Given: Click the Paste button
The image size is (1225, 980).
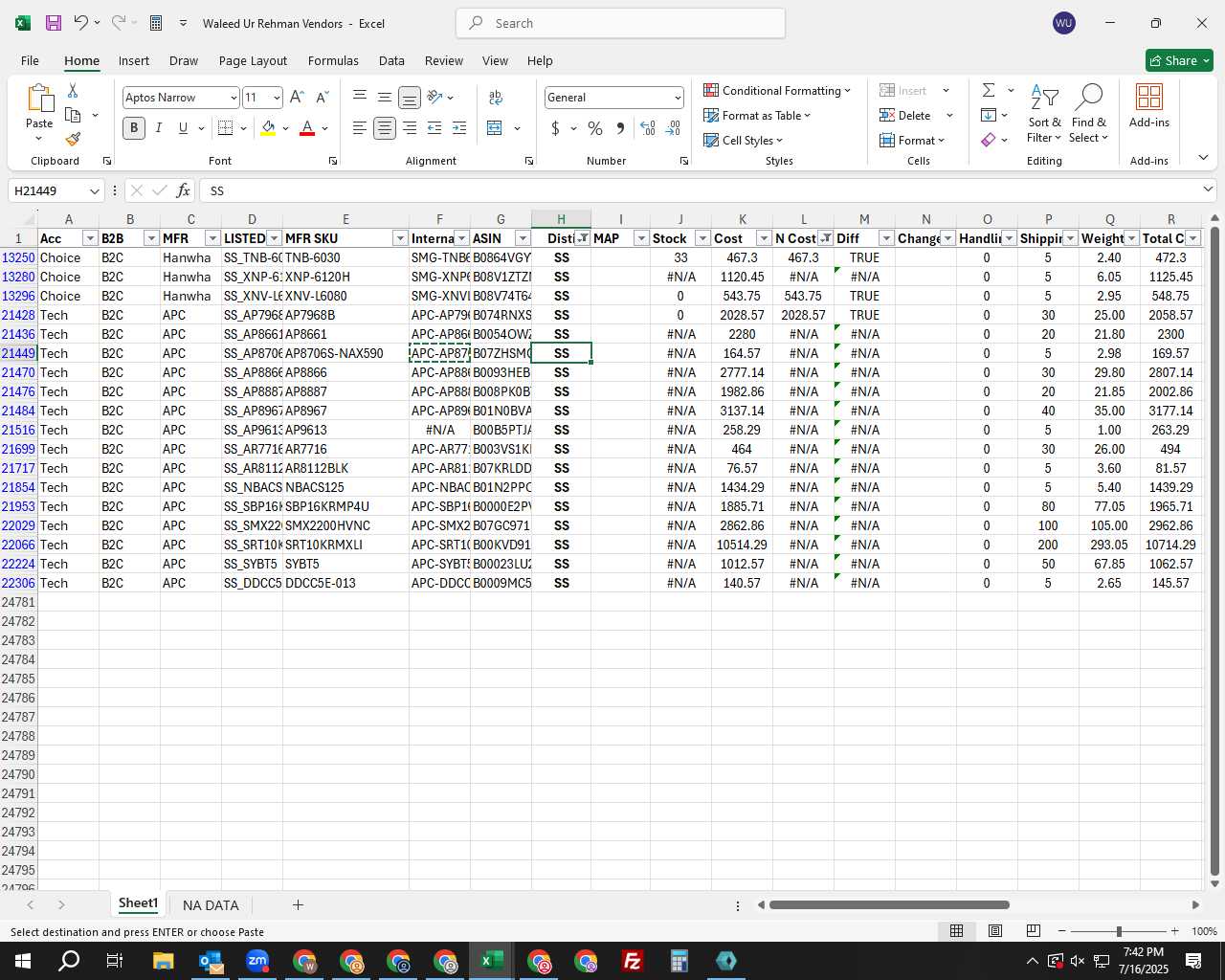Looking at the screenshot, I should tap(39, 113).
